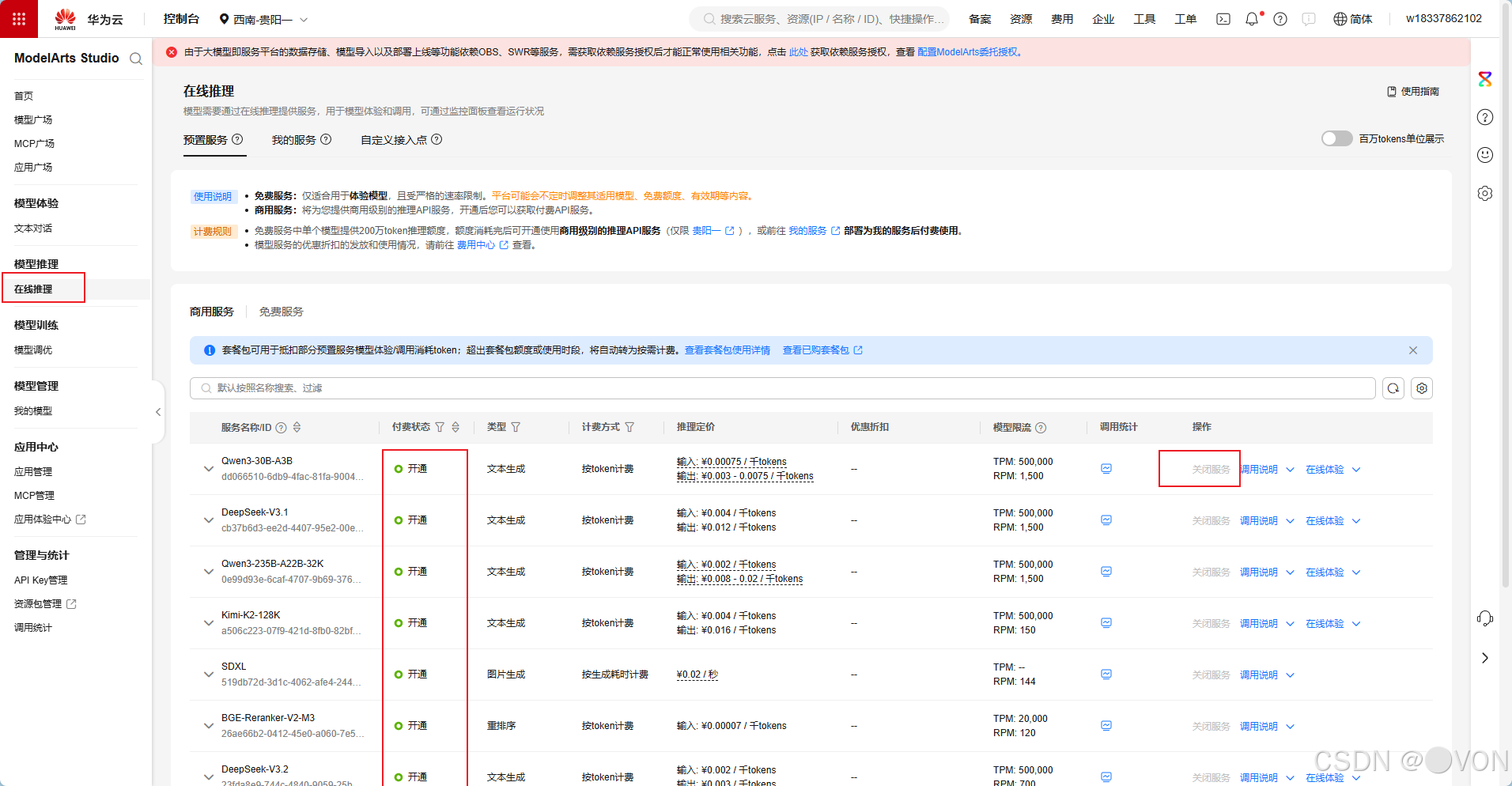Click the model name search filter field
Viewport: 1512px width, 786px height.
pos(783,388)
